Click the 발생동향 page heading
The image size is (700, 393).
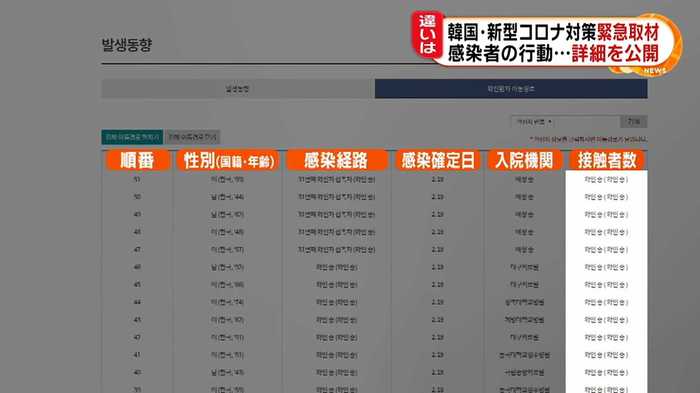pyautogui.click(x=127, y=45)
